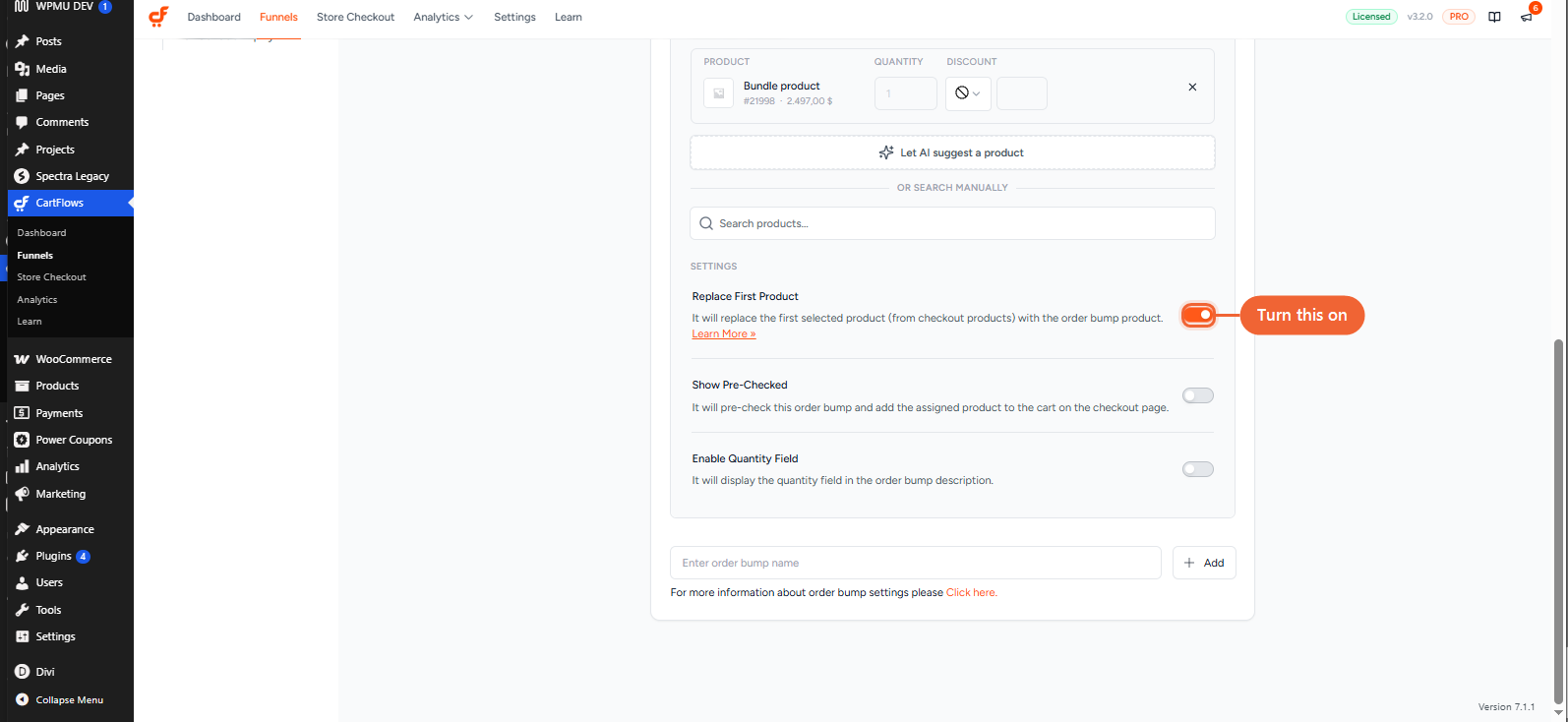Enable the Show Pre-Checked switch

(x=1198, y=395)
